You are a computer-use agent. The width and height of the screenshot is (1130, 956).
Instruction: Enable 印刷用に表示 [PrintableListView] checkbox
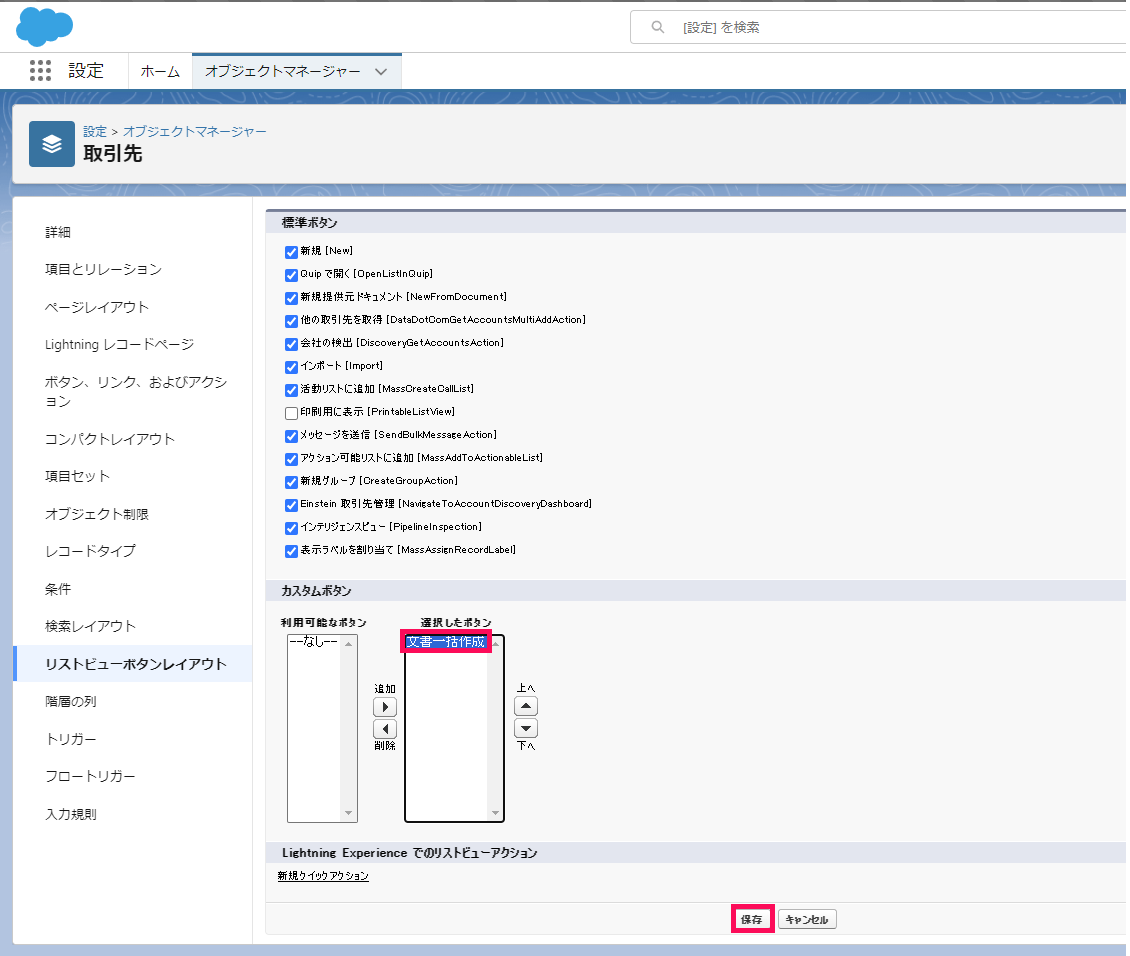(291, 414)
